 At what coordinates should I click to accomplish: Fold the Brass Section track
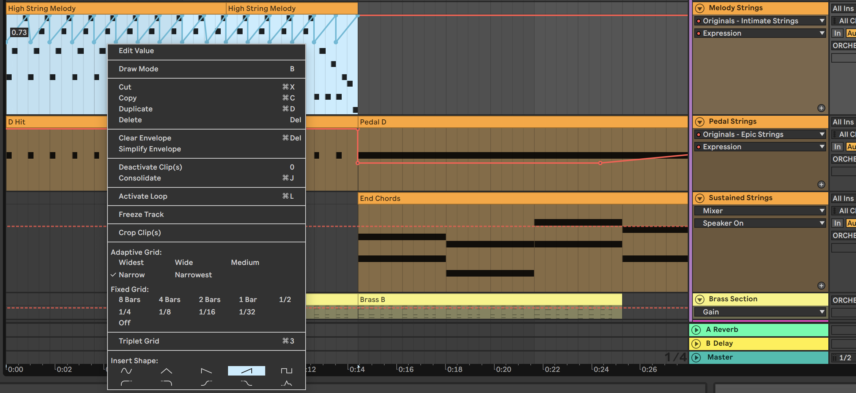click(699, 299)
